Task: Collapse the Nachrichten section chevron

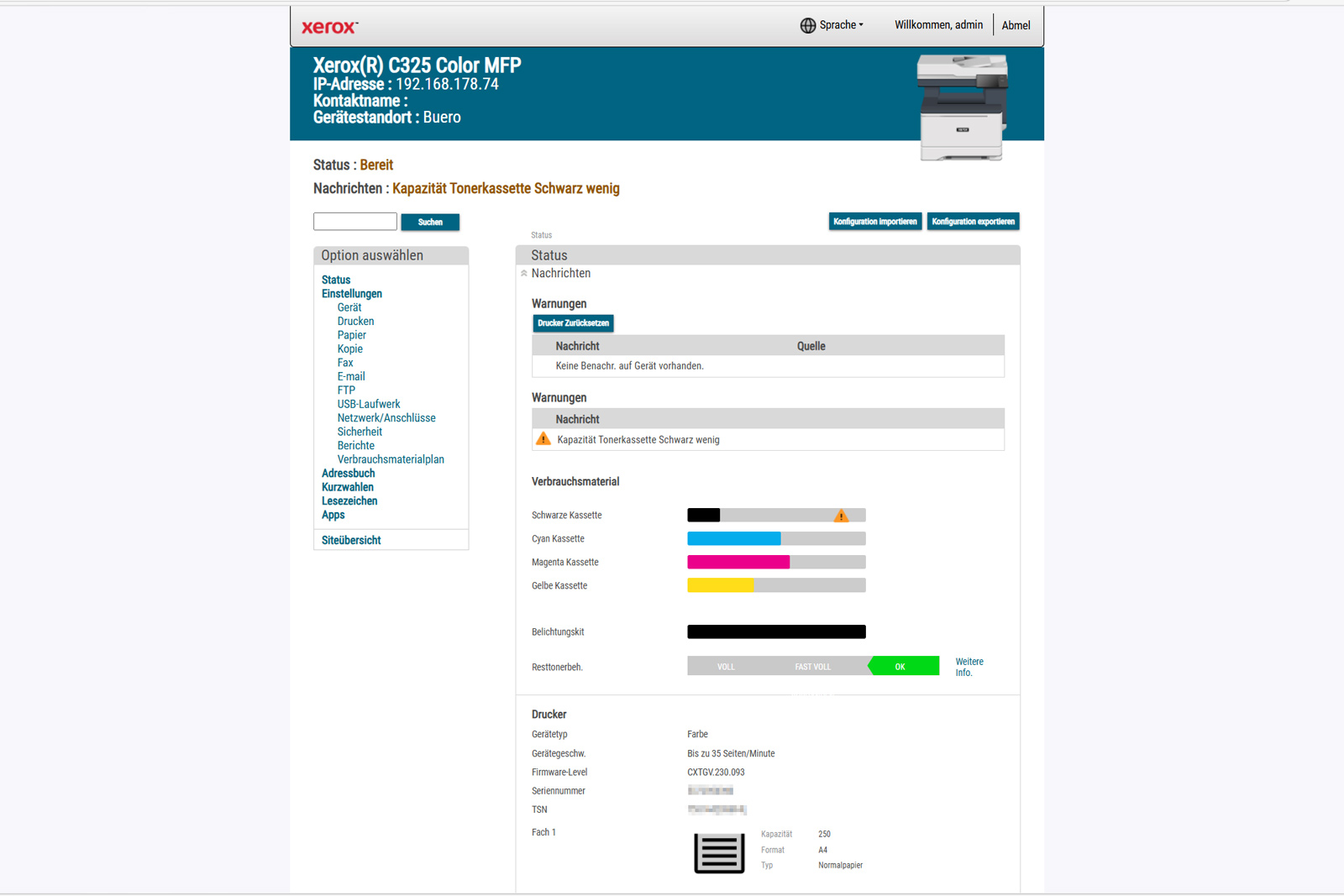Action: [524, 274]
